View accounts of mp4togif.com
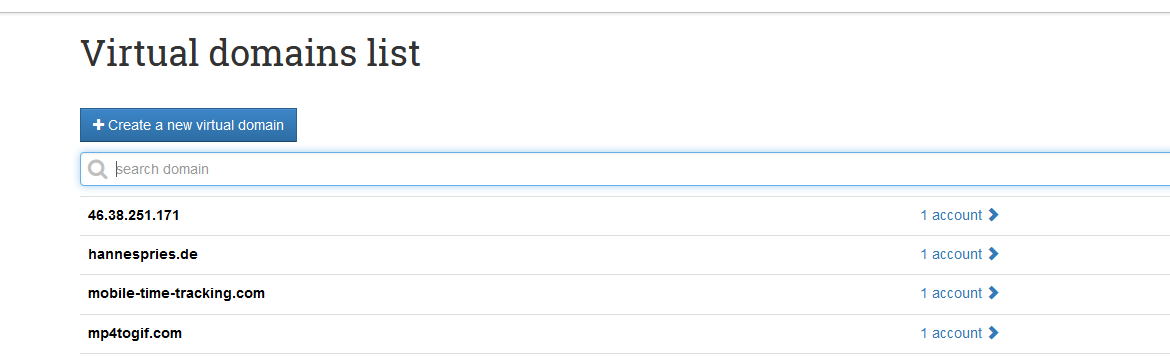Image resolution: width=1170 pixels, height=361 pixels. (x=951, y=333)
